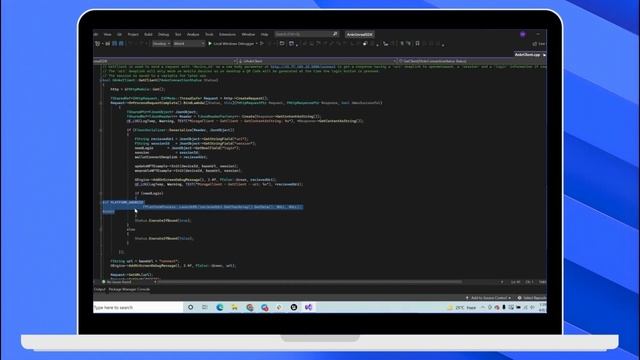Collapse the if needLogin block
The height and width of the screenshot is (360, 640).
(101, 193)
